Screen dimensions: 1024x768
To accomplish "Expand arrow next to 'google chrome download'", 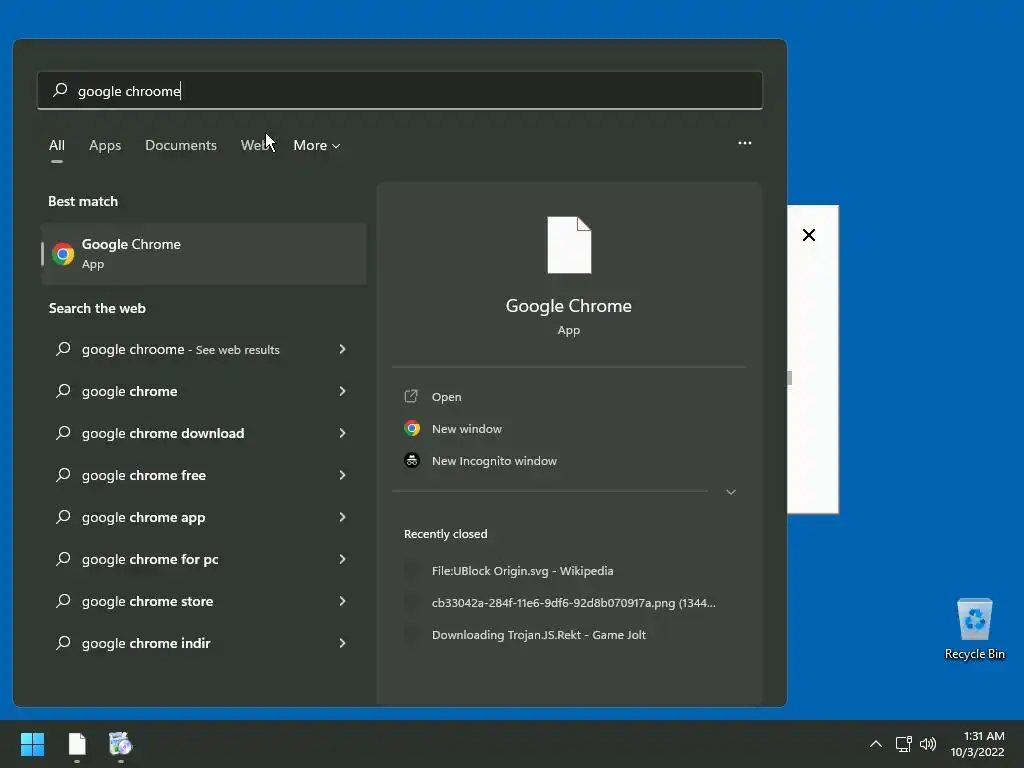I will point(342,433).
